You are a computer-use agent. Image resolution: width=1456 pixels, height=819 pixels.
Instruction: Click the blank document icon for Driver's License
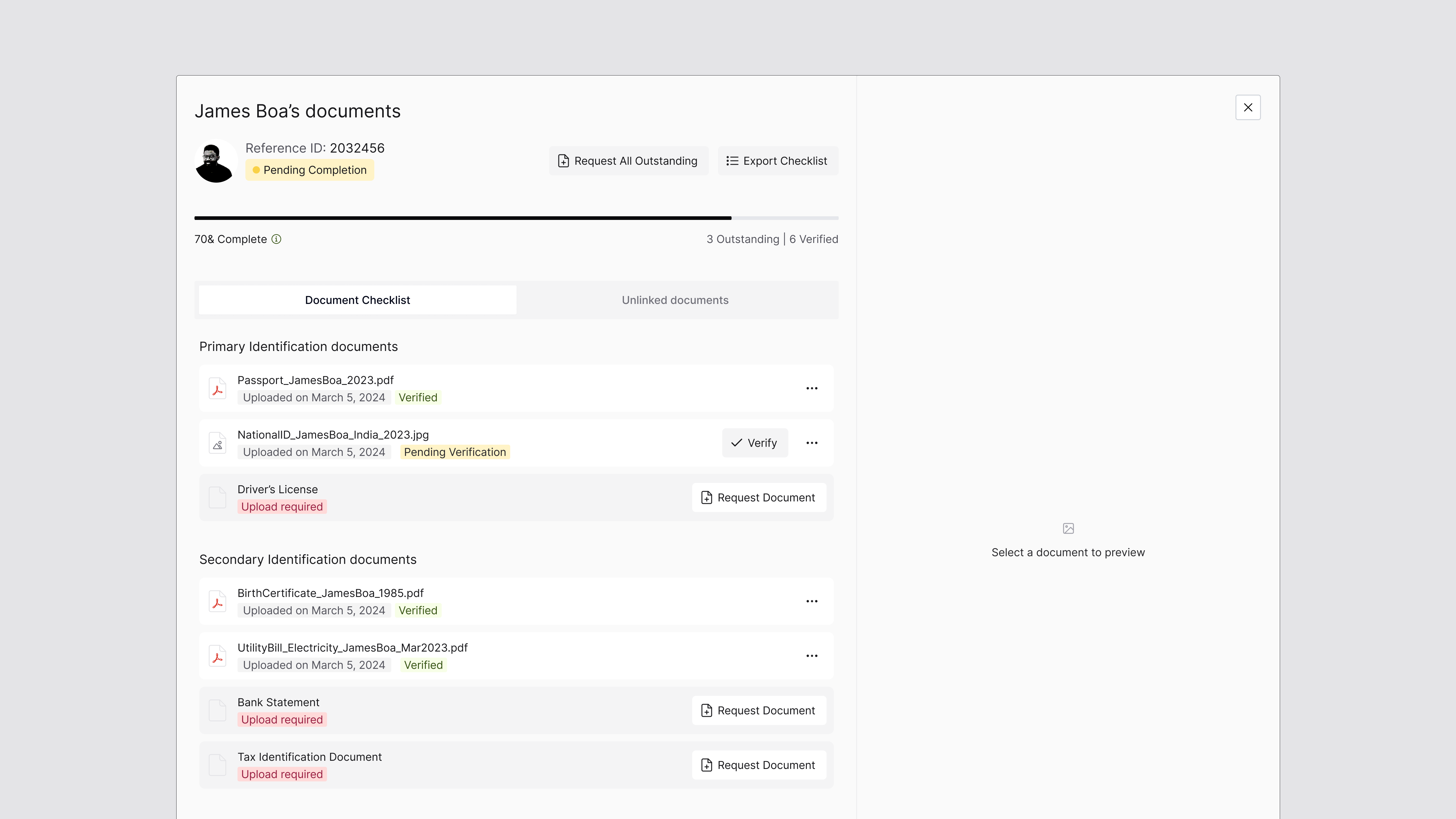[217, 497]
